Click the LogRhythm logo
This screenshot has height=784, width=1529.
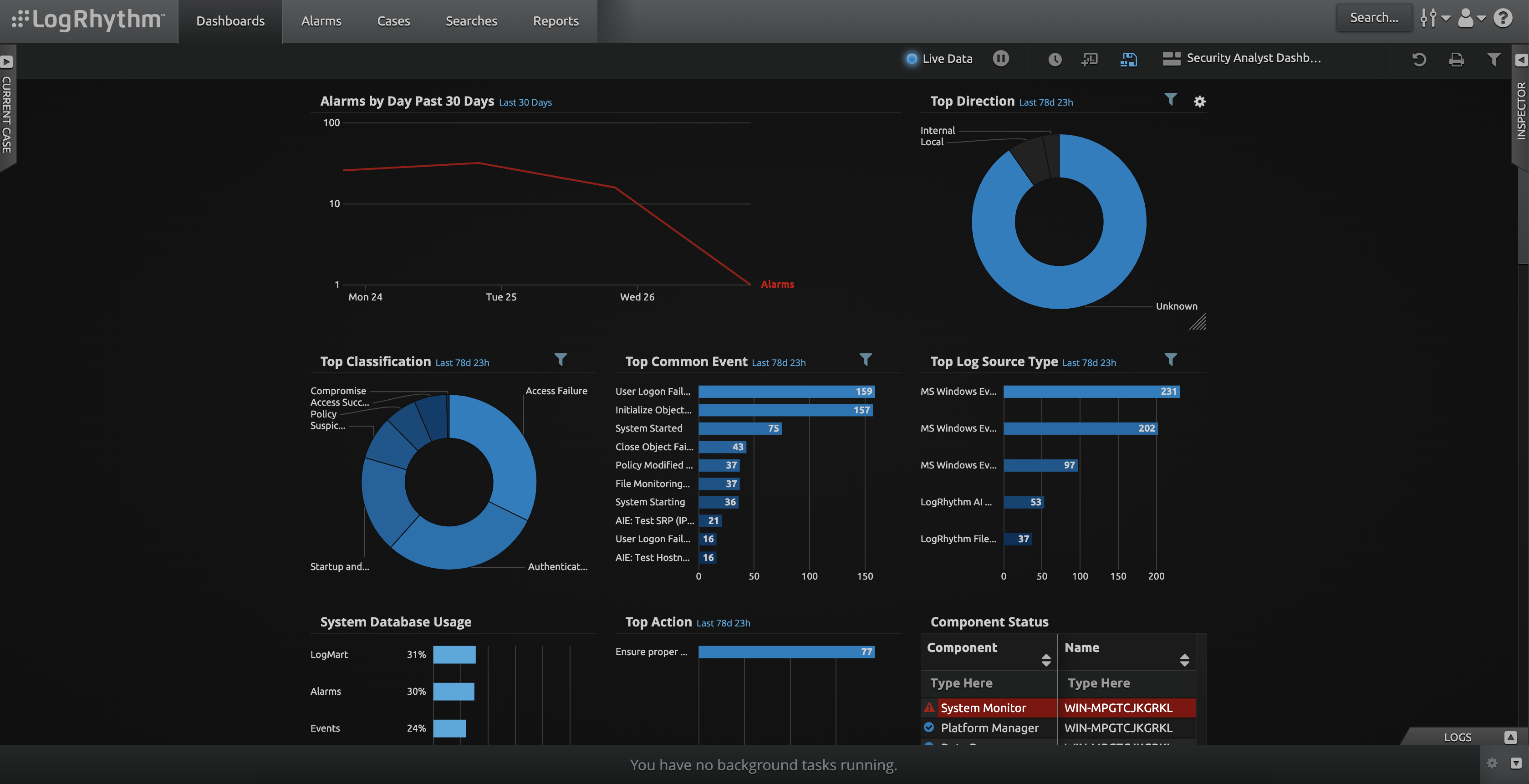[x=88, y=20]
